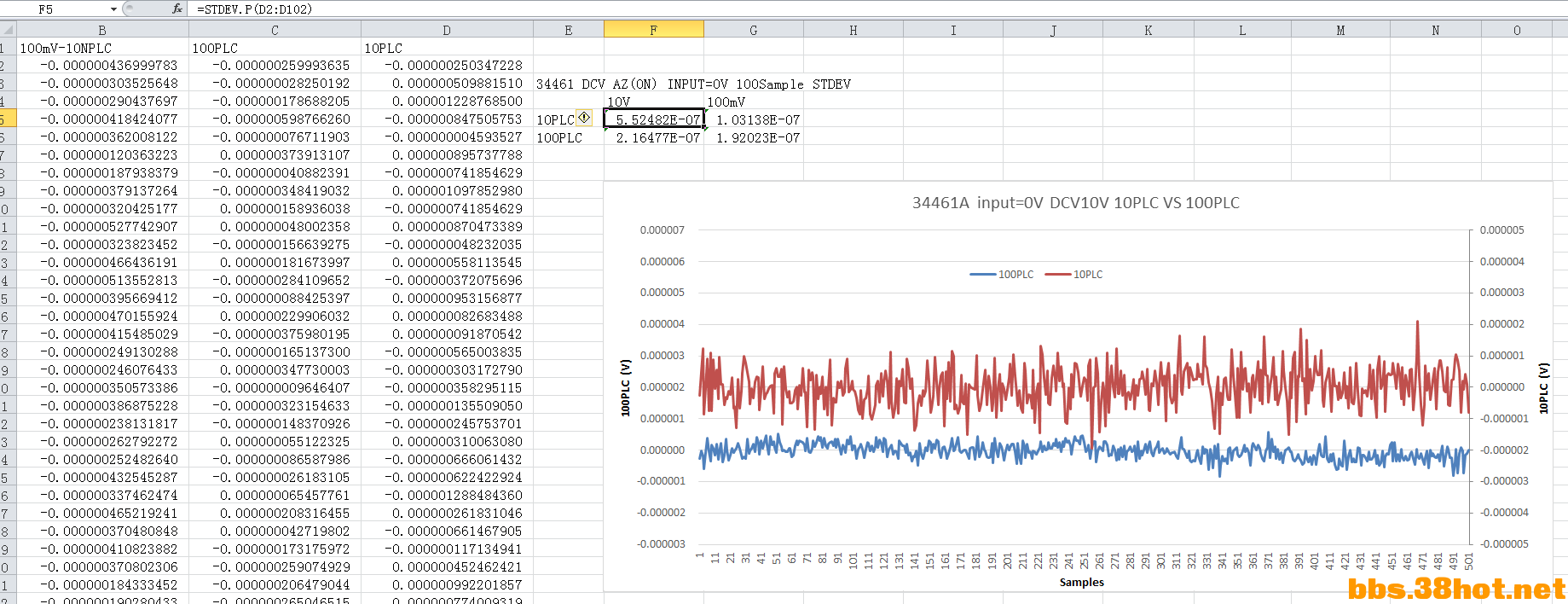Click cell value 1.92023E-07

[754, 137]
